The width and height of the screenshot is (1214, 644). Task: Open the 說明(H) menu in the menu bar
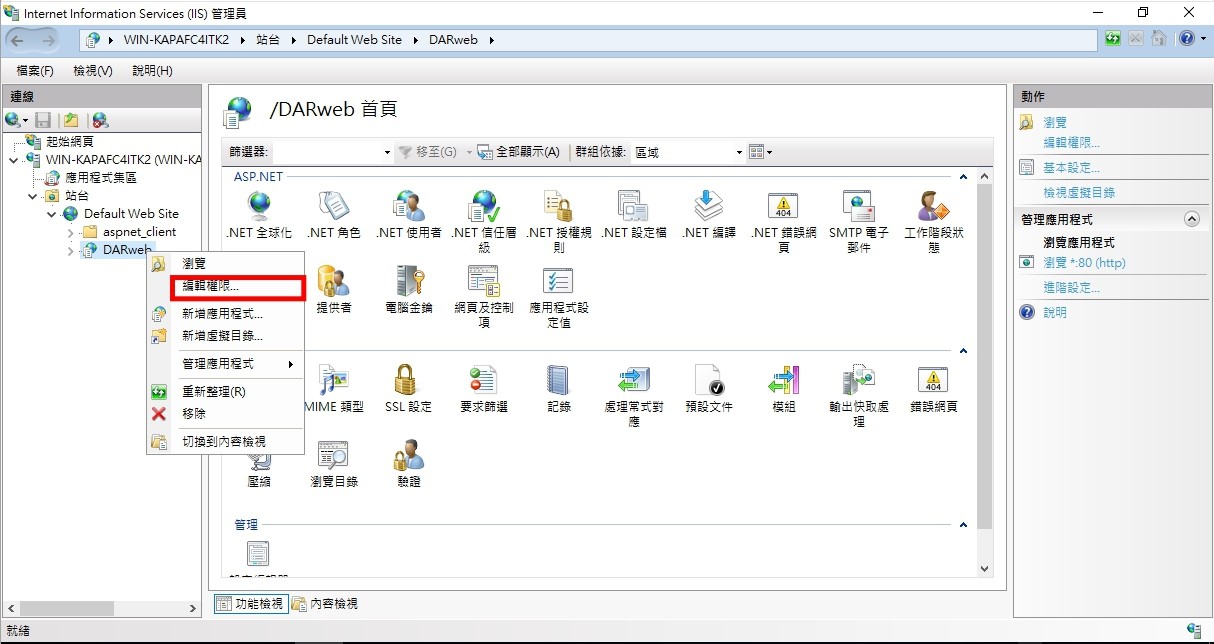coord(152,71)
